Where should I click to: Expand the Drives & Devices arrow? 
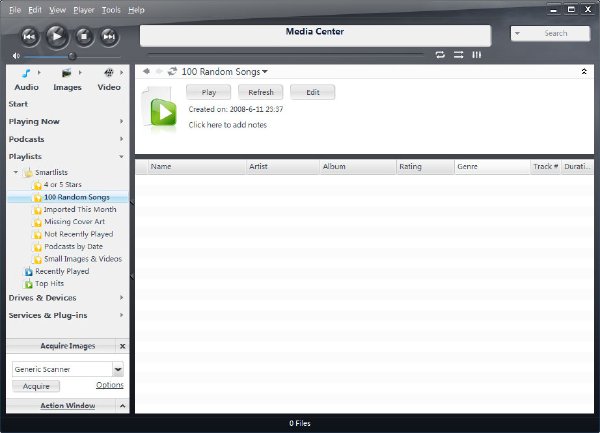pos(121,298)
